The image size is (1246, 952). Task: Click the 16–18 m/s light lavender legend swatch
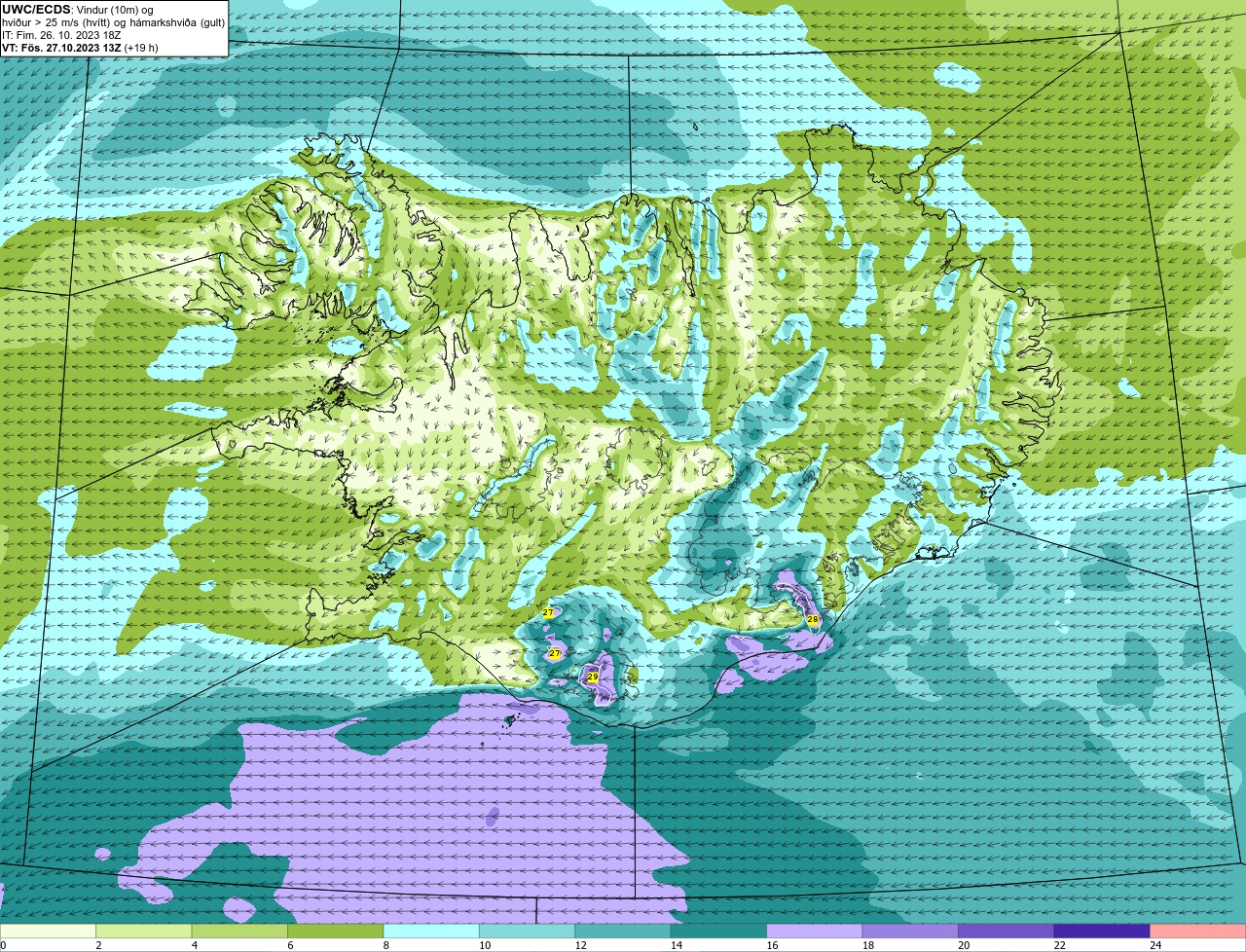[815, 932]
